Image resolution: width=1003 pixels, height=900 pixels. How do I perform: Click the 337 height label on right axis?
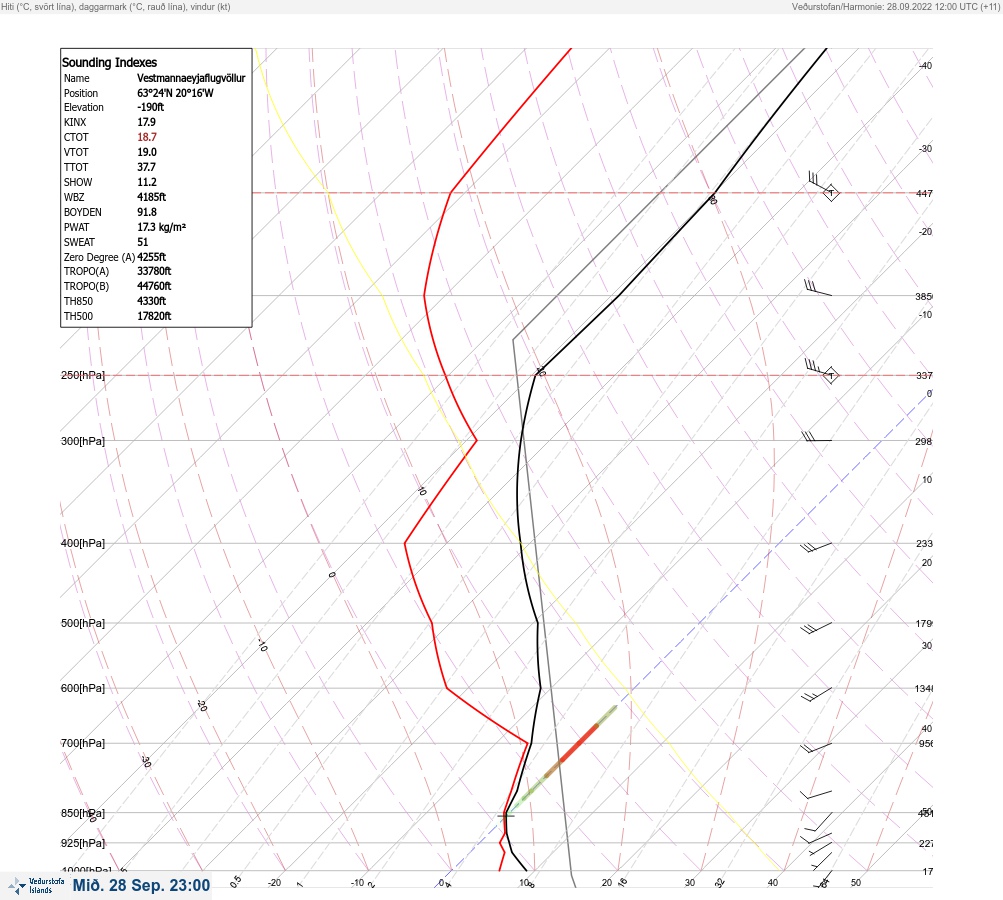click(x=924, y=375)
